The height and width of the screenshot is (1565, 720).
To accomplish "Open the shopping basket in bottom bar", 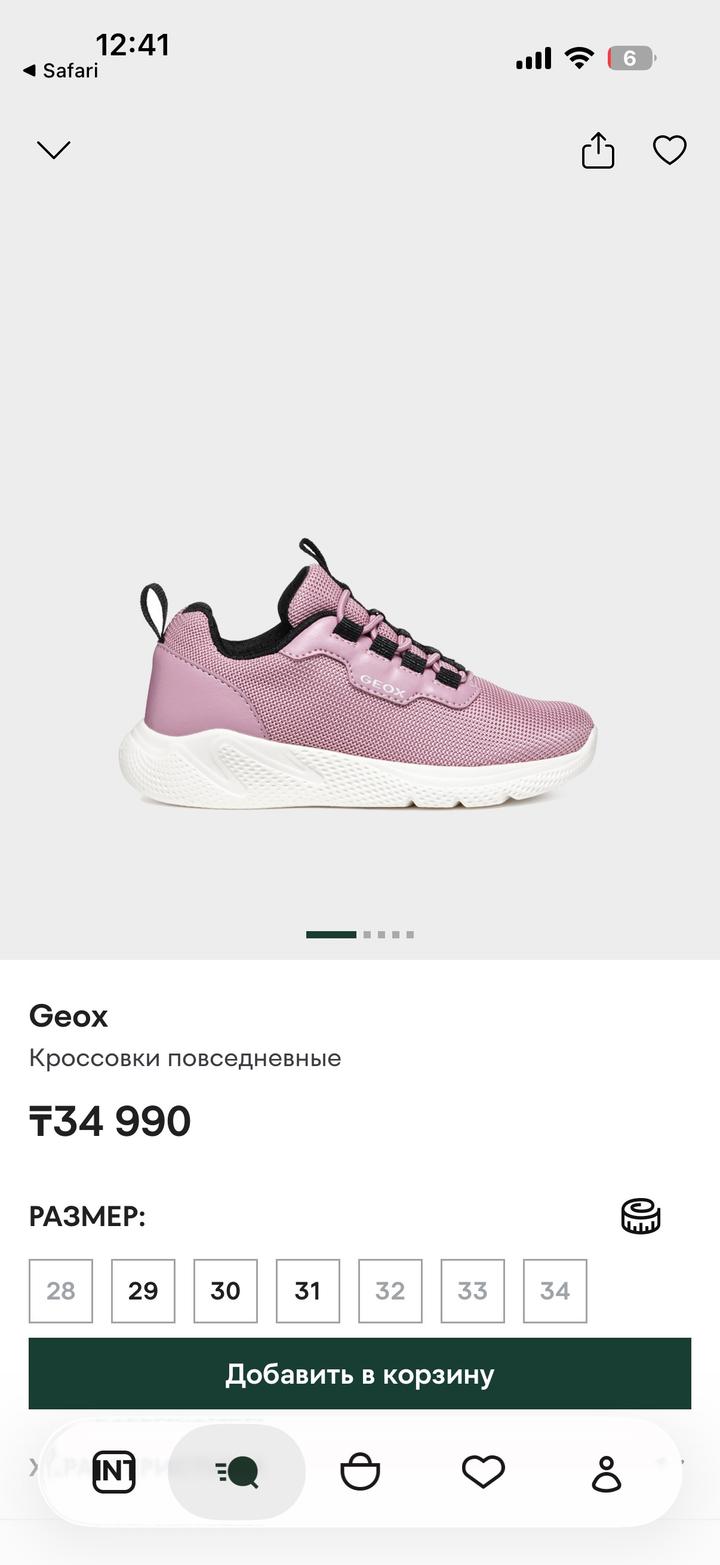I will pos(360,1472).
